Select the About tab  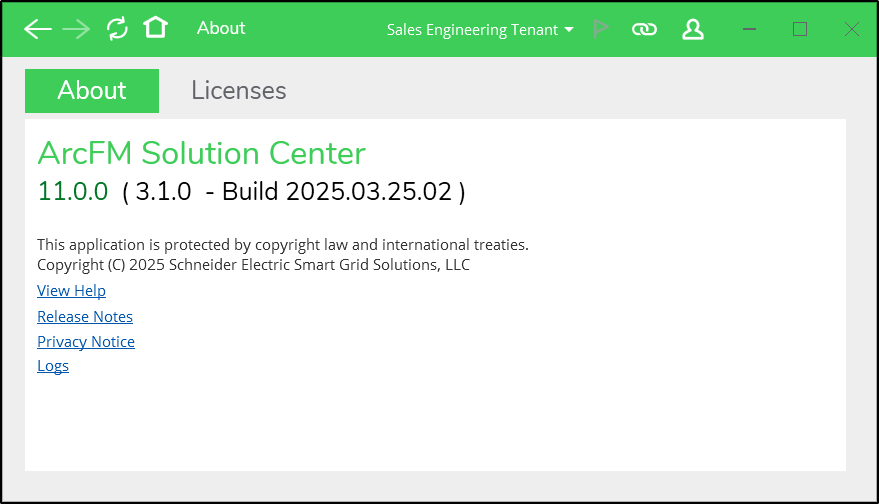pos(92,91)
